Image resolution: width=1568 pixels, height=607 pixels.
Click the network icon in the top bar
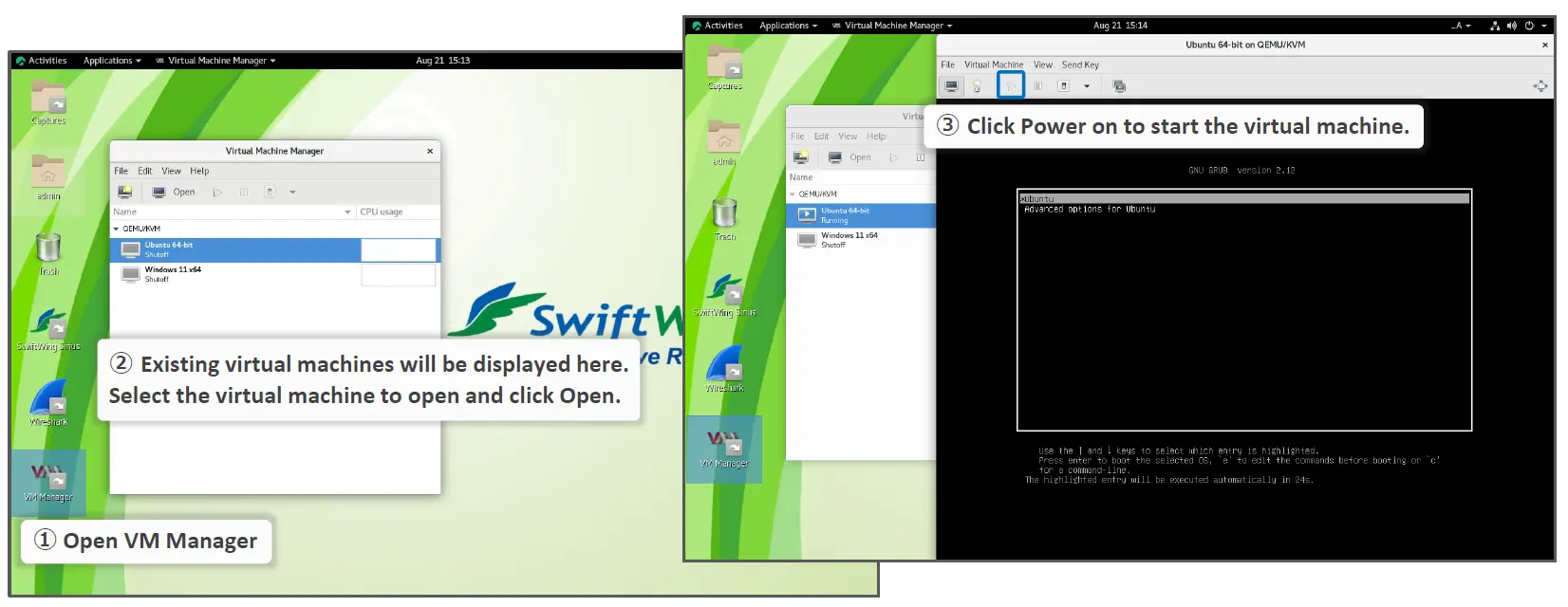[x=1495, y=26]
